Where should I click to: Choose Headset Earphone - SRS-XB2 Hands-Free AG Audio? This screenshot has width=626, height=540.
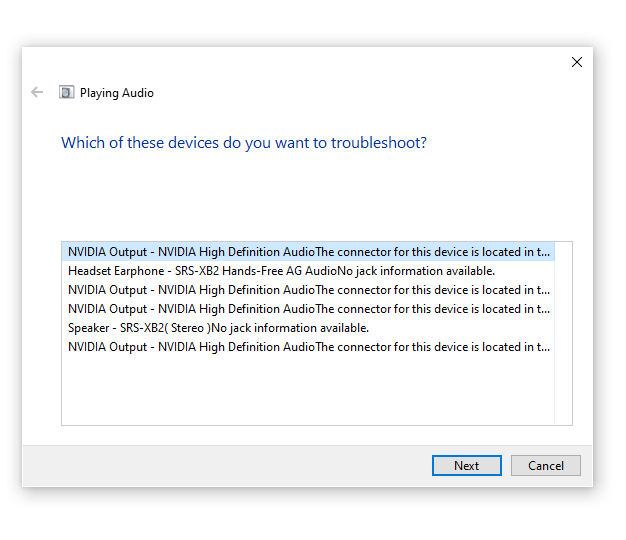tap(308, 271)
